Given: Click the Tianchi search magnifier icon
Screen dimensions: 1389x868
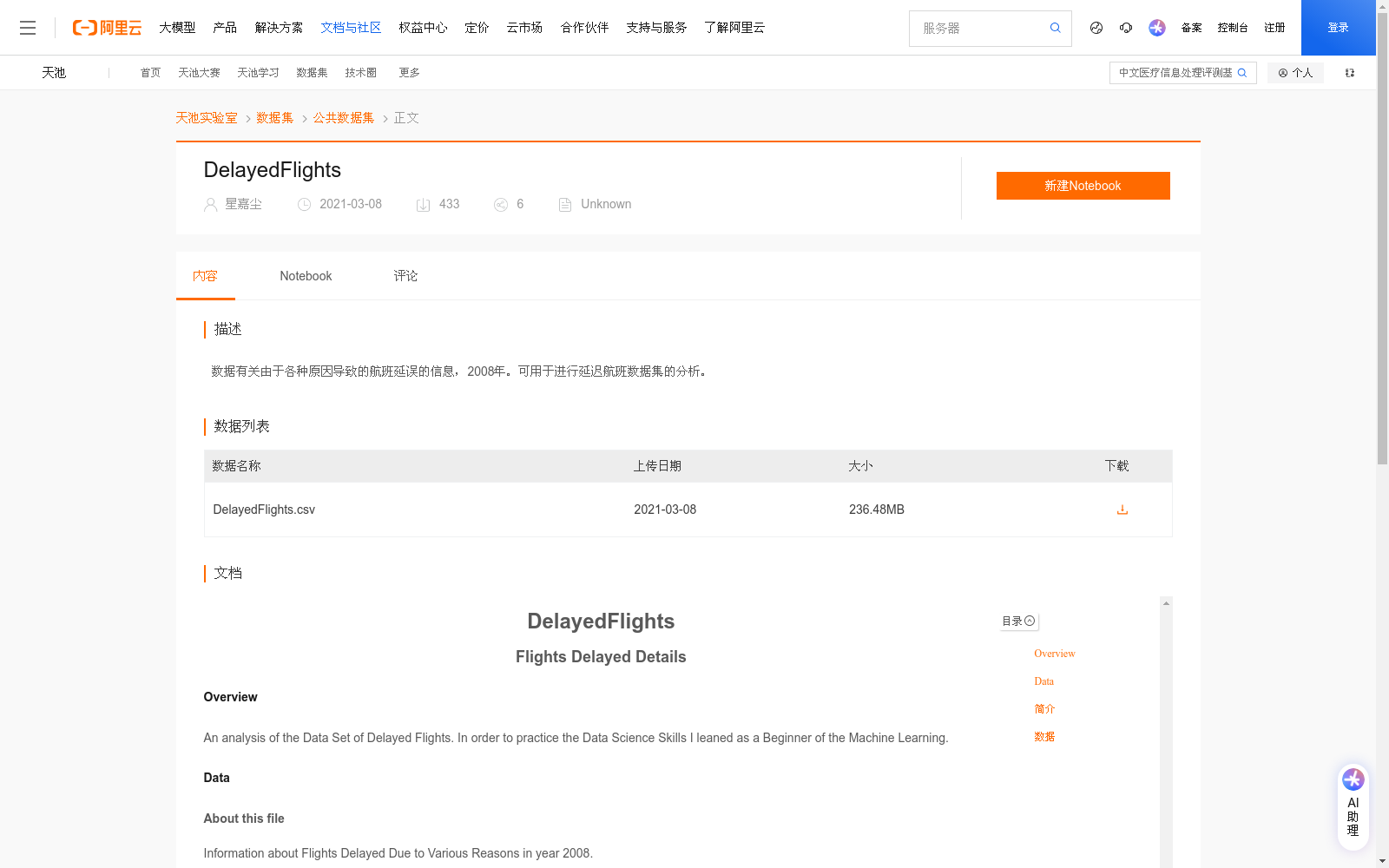Looking at the screenshot, I should (x=1242, y=73).
